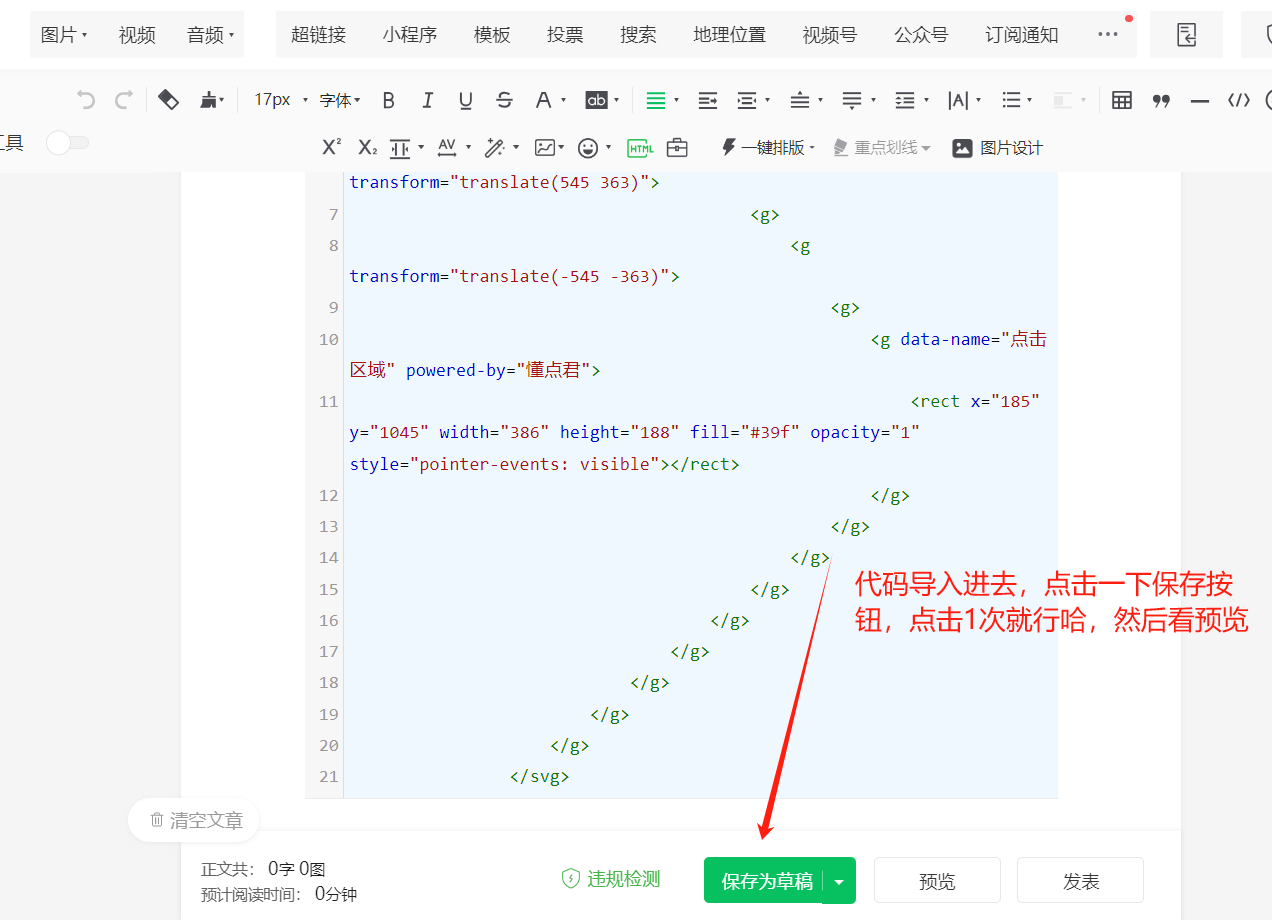Click the 视频 menu item
This screenshot has width=1272, height=920.
pyautogui.click(x=137, y=35)
